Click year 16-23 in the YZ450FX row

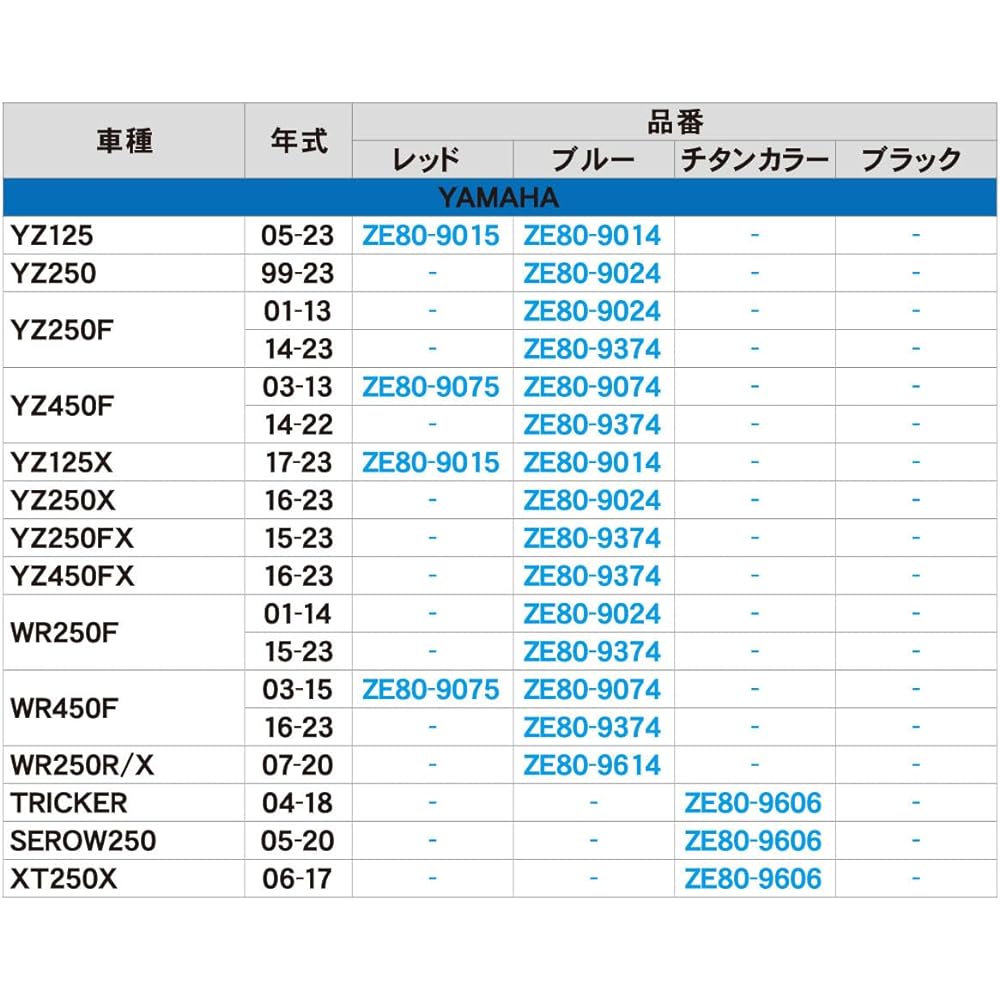pyautogui.click(x=298, y=576)
